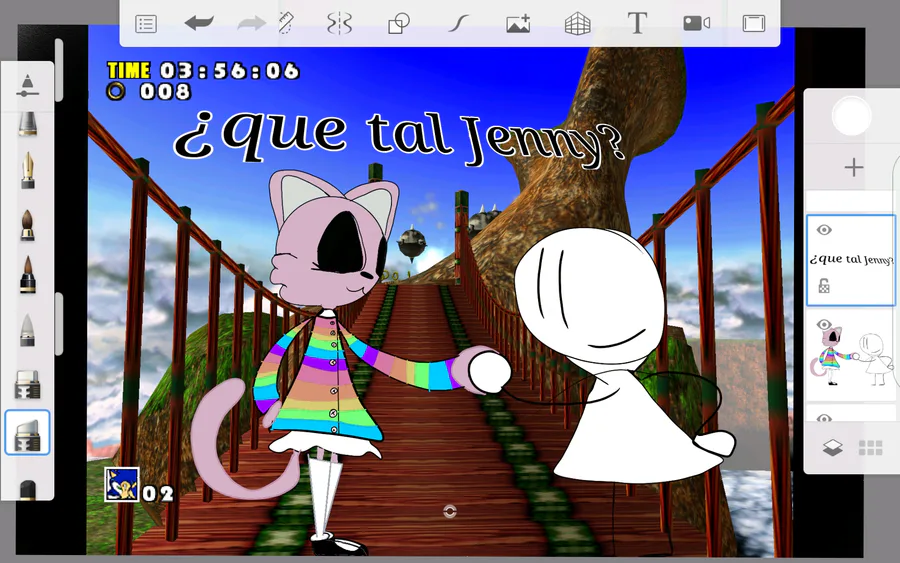
Task: Select the cat and ghost characters layer thumbnail
Action: [x=851, y=355]
